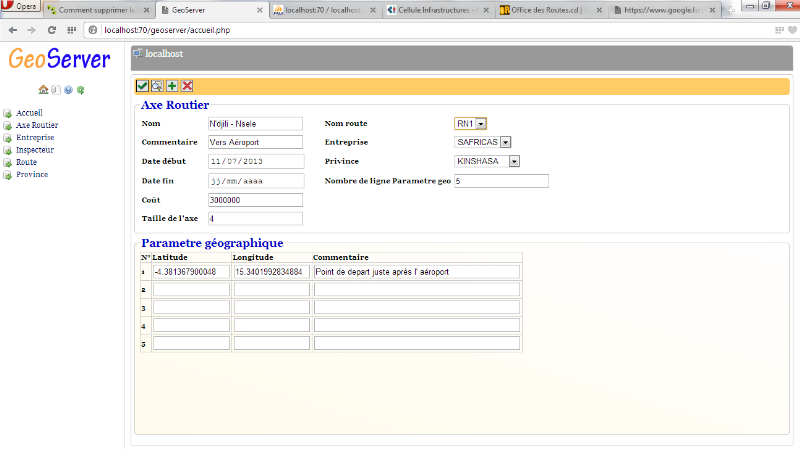The height and width of the screenshot is (449, 800).
Task: Open the Accueil link
Action: click(x=29, y=113)
